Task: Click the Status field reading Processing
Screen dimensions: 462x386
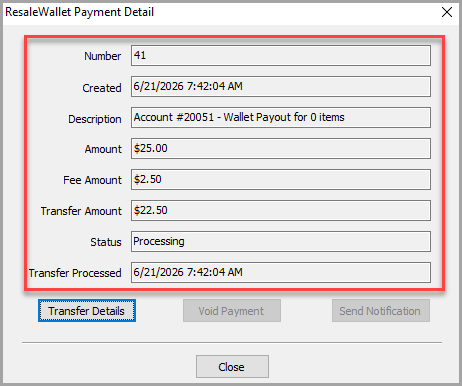Action: (x=281, y=242)
